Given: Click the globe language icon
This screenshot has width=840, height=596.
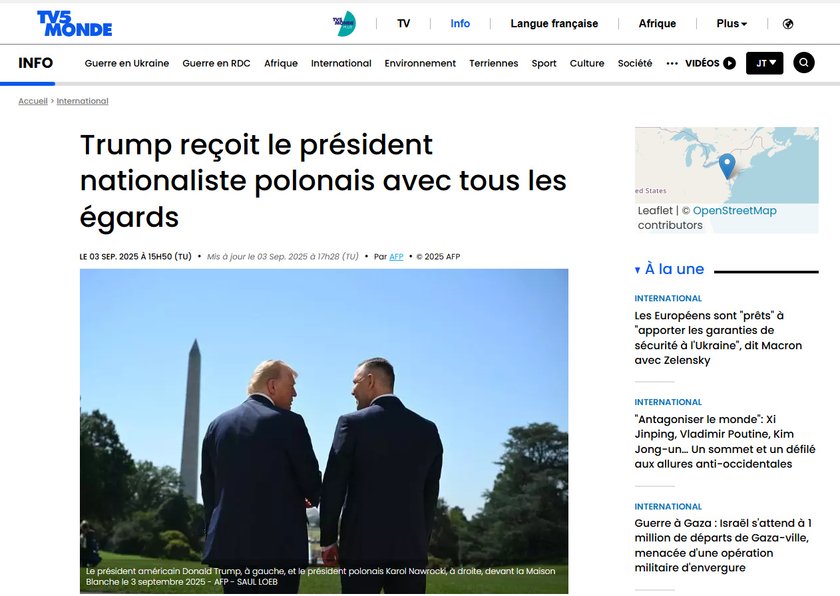Looking at the screenshot, I should (x=788, y=24).
